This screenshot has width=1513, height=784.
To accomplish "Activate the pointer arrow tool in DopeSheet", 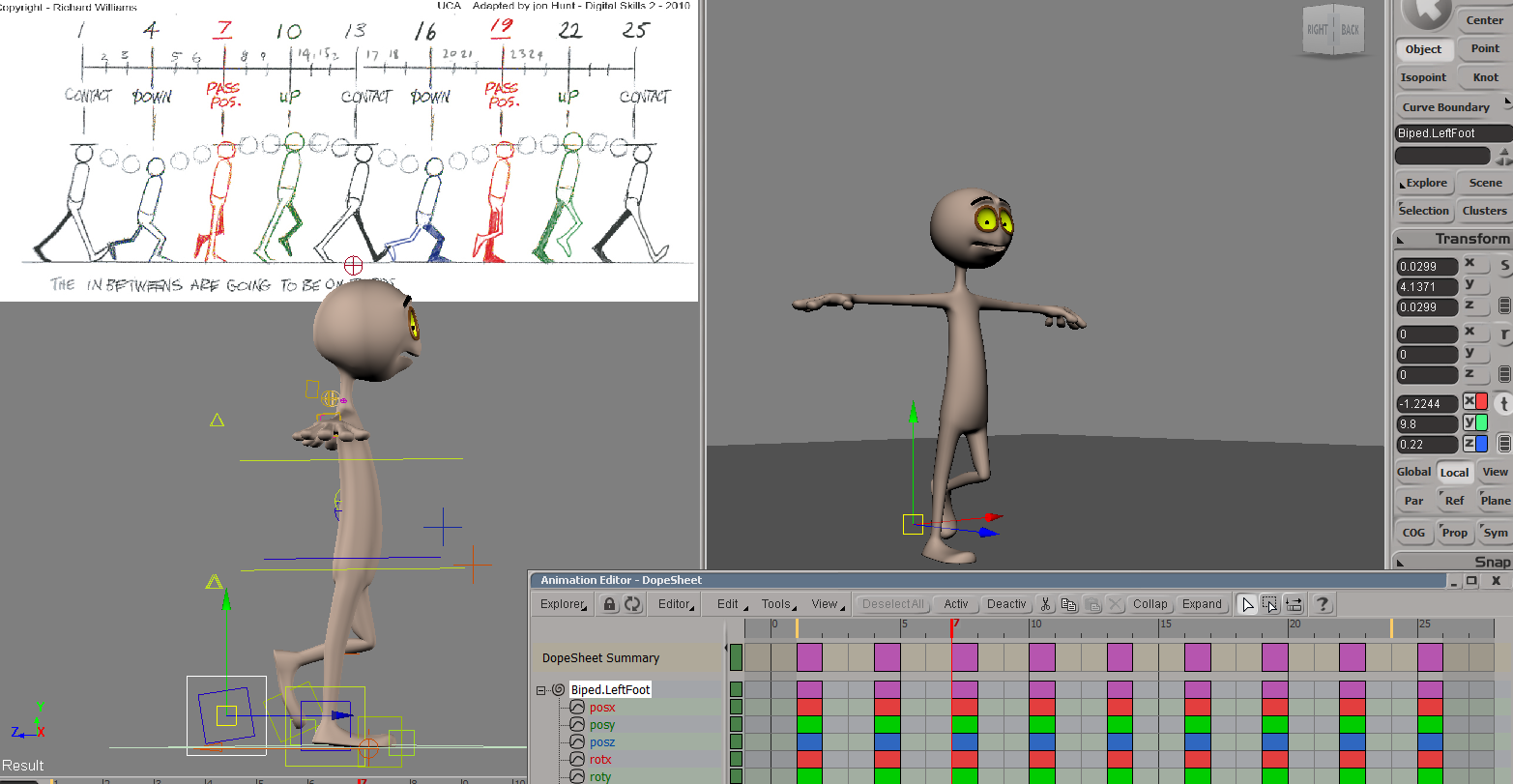I will 1248,603.
